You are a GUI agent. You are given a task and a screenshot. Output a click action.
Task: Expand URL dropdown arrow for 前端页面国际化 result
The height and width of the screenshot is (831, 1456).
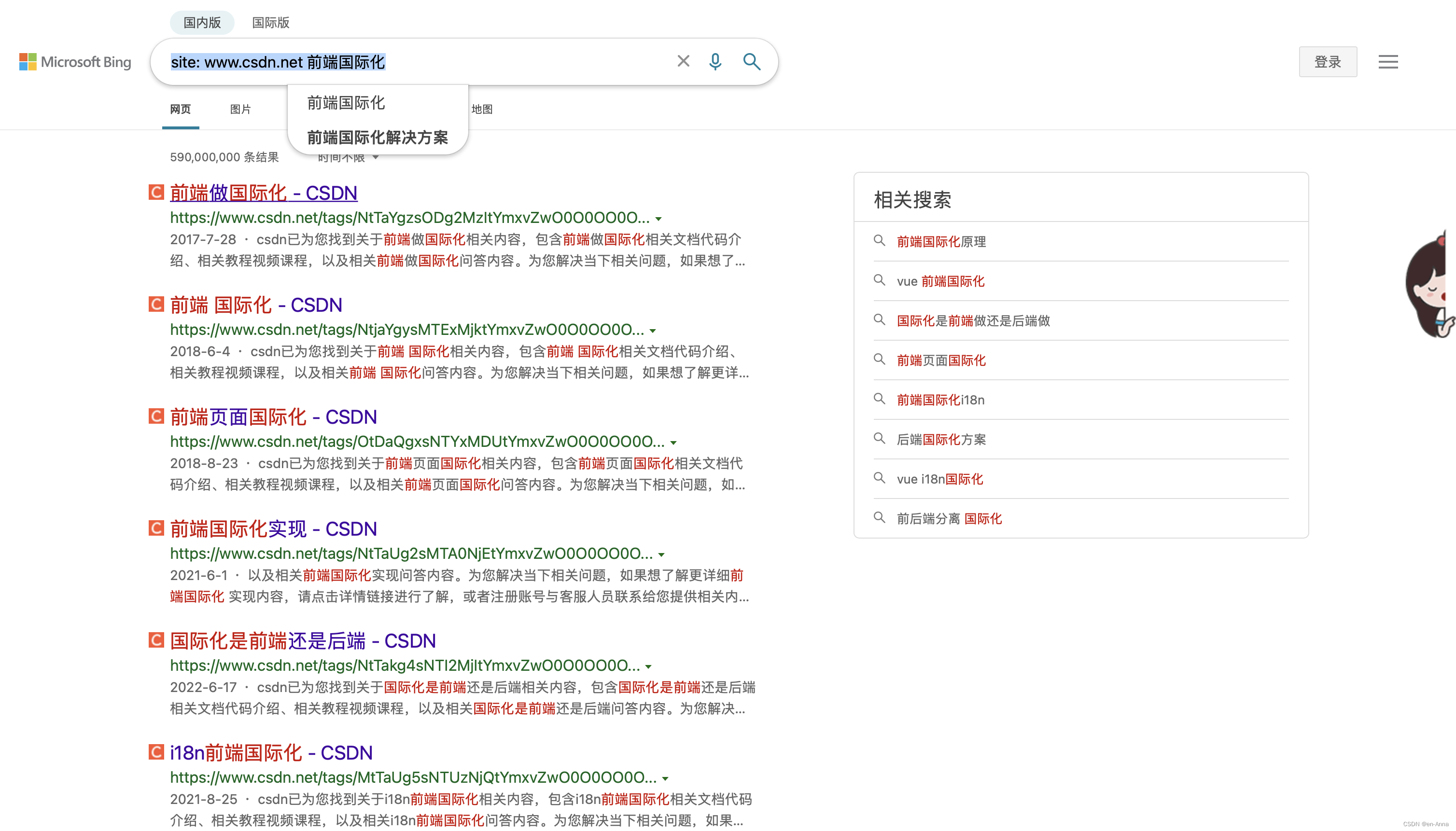673,443
